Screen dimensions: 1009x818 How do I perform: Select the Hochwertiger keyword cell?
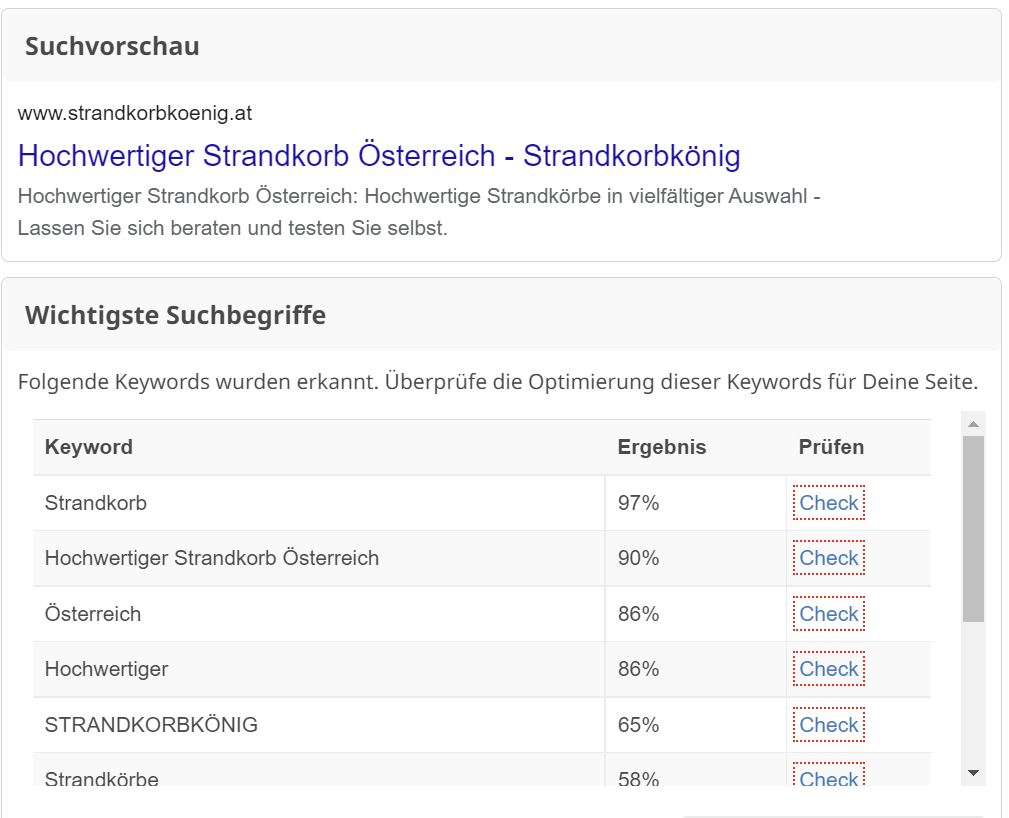[319, 669]
